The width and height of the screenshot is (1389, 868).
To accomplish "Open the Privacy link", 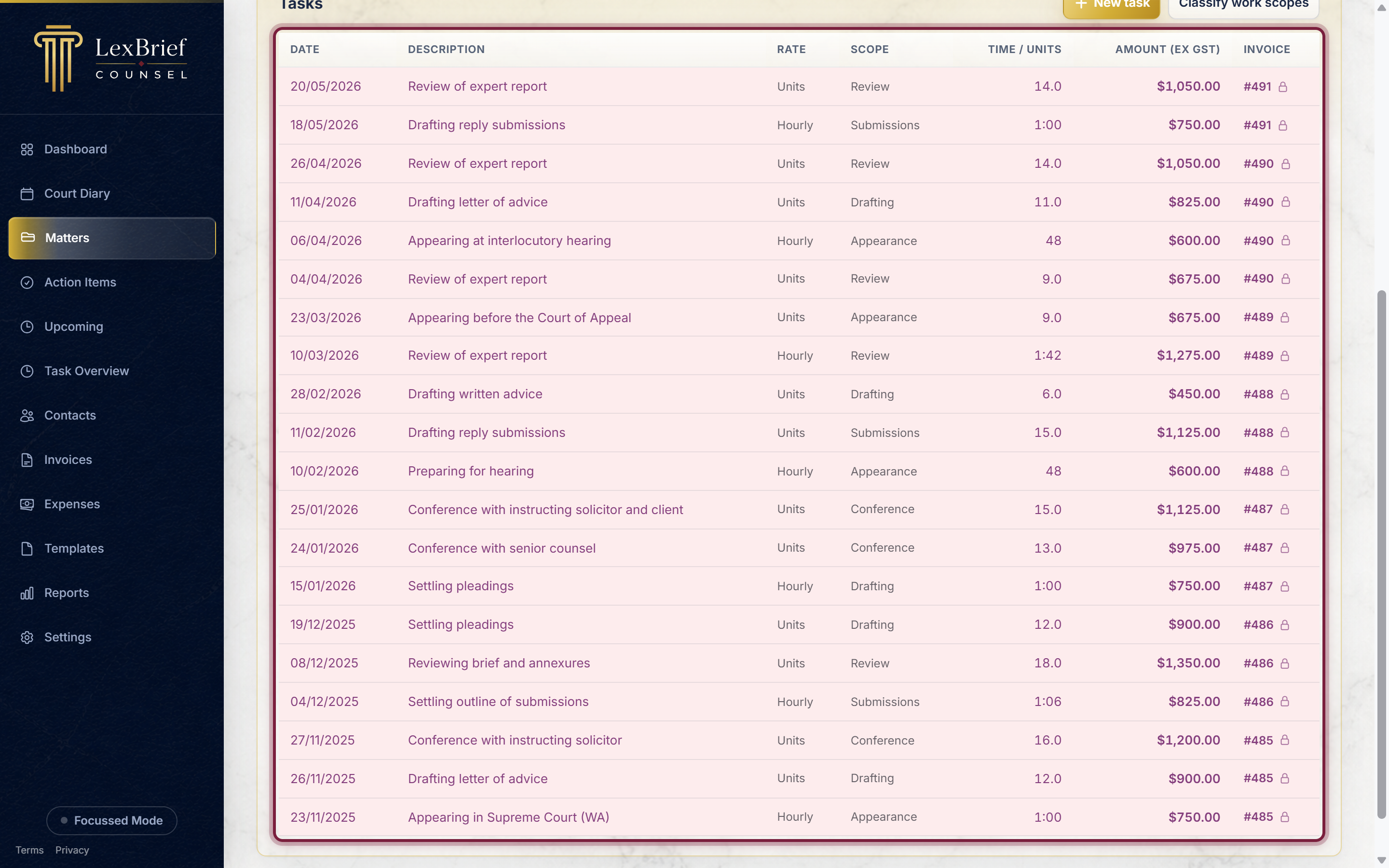I will [72, 850].
